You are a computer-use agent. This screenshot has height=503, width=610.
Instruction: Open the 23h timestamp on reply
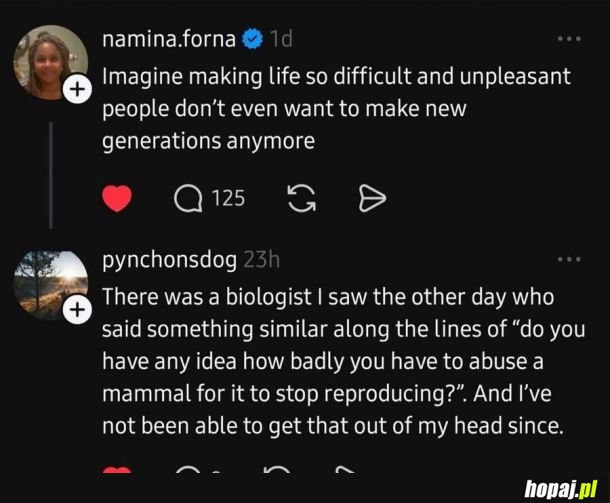pyautogui.click(x=261, y=260)
